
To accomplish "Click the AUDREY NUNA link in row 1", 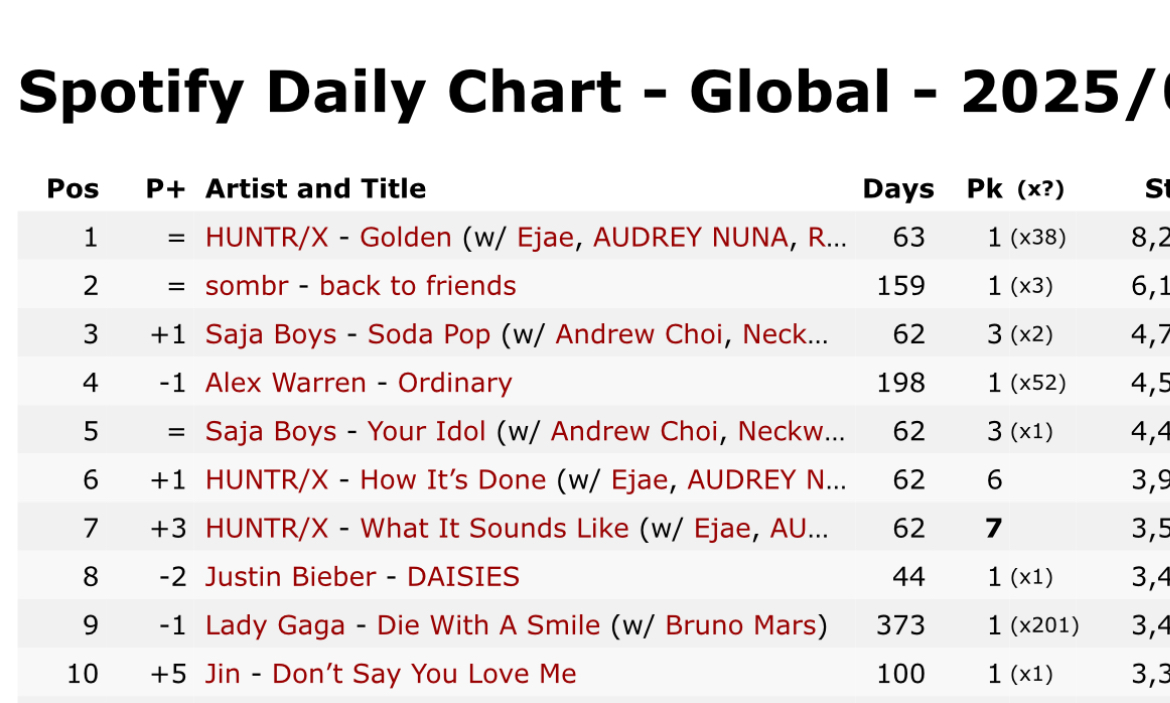I will [690, 238].
